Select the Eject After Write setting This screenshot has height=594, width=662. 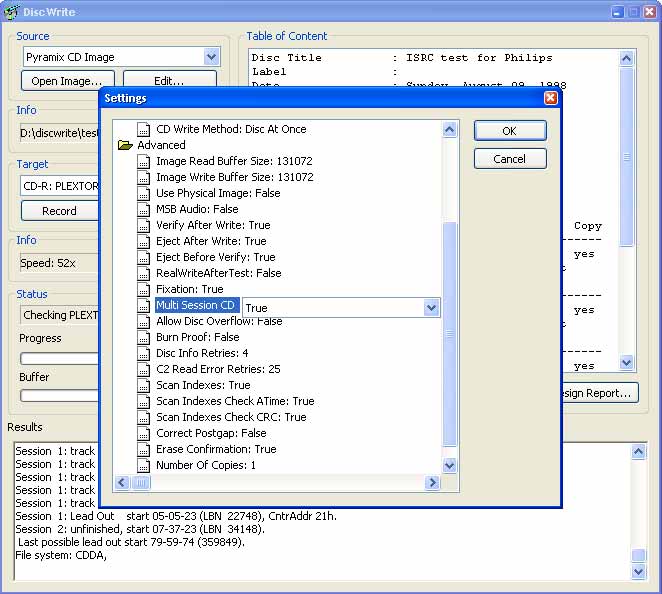[211, 241]
